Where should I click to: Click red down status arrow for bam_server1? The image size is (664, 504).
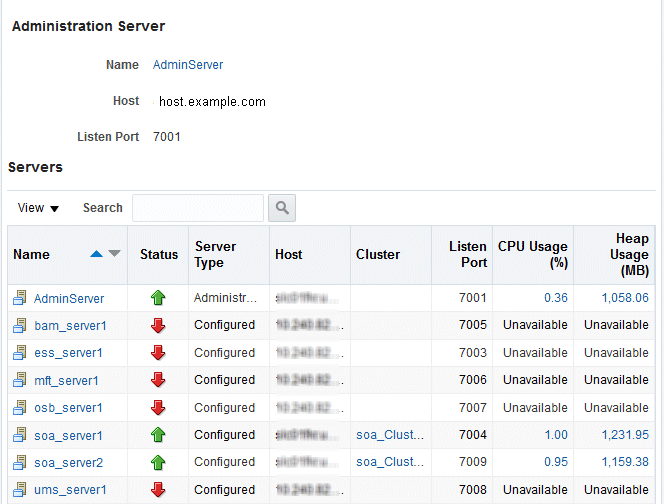point(158,325)
